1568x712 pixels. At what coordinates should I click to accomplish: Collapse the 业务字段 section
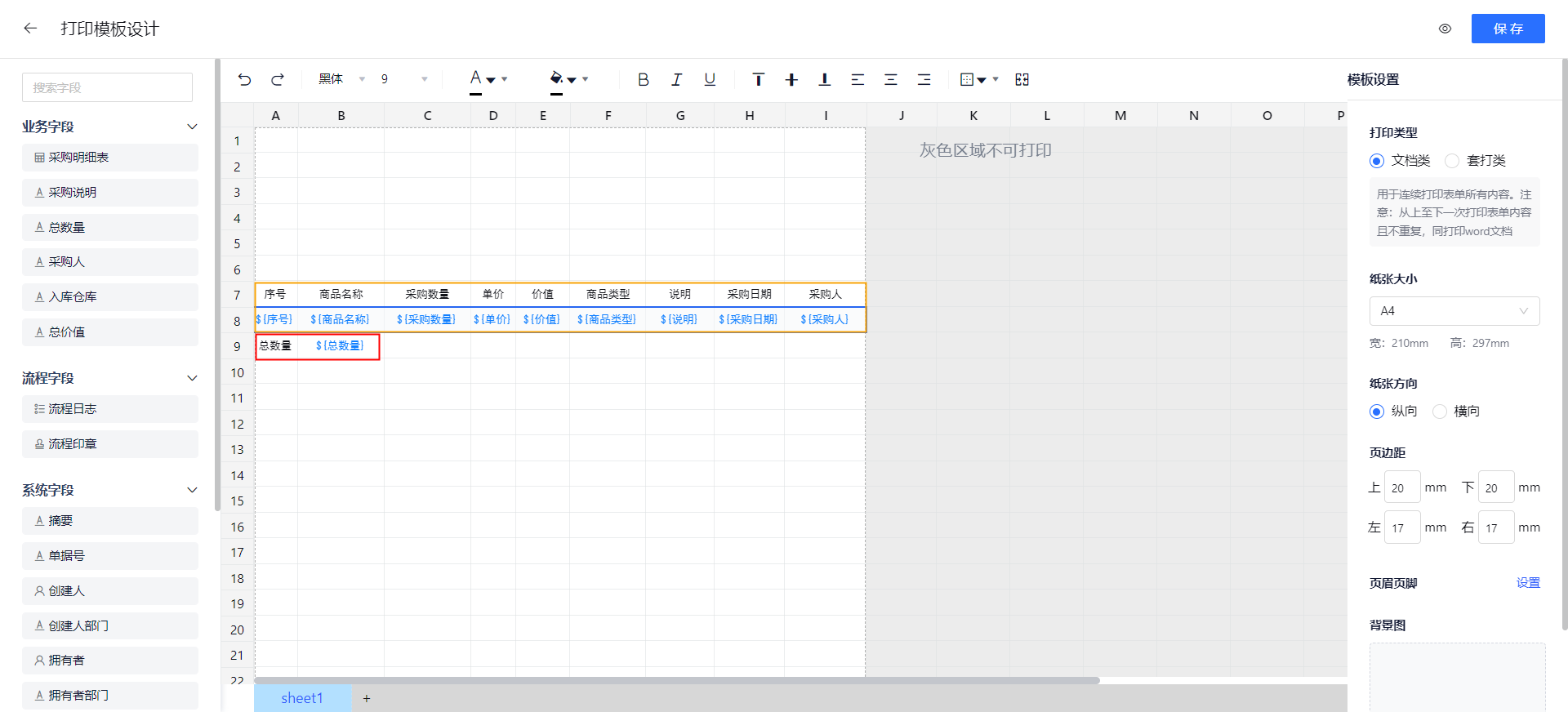(192, 127)
